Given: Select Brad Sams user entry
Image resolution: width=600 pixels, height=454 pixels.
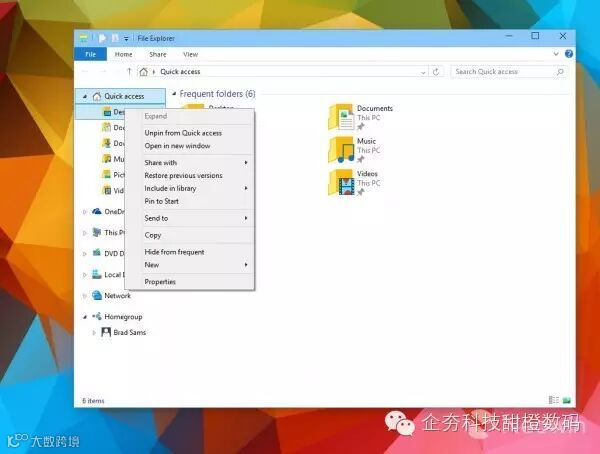Looking at the screenshot, I should pos(129,332).
